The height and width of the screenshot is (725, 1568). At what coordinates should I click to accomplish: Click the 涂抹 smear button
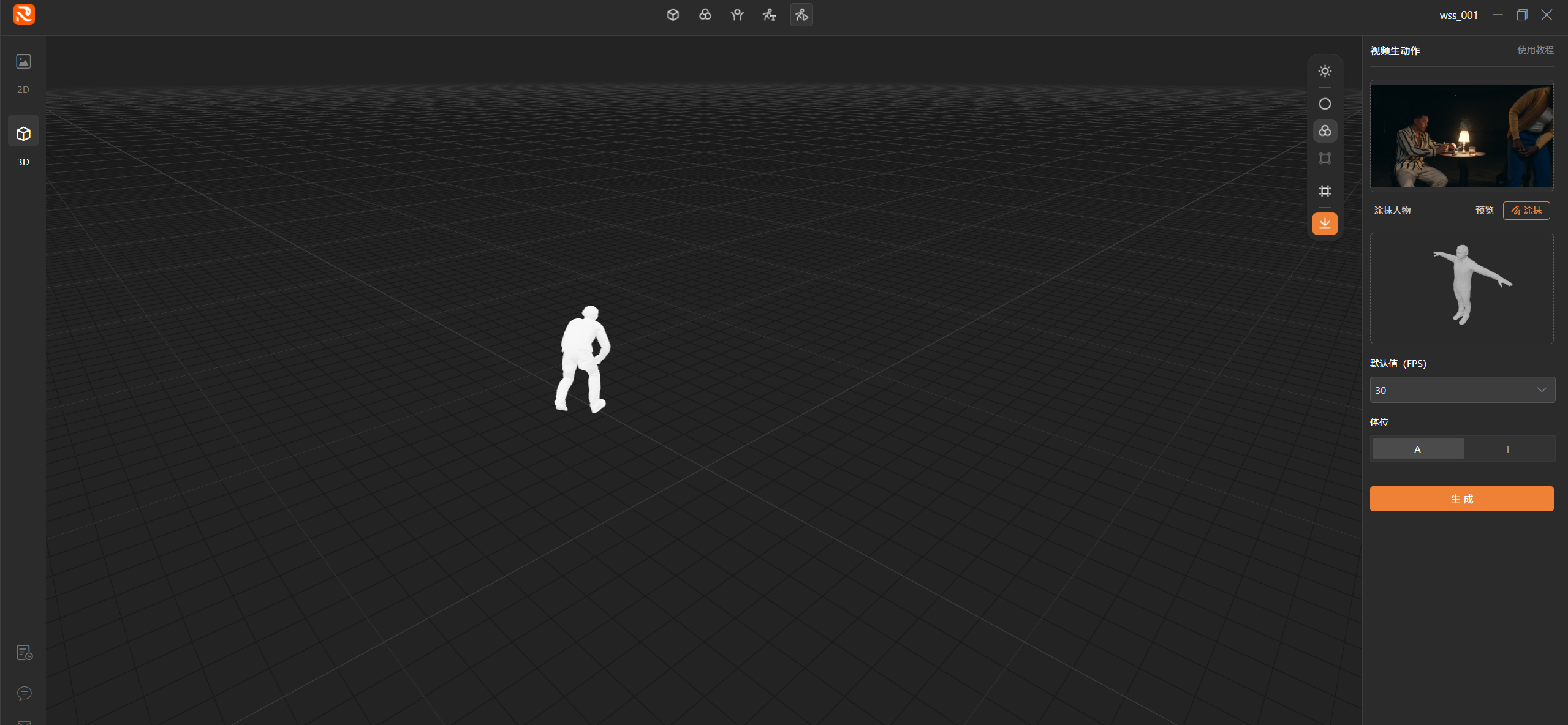click(x=1526, y=211)
